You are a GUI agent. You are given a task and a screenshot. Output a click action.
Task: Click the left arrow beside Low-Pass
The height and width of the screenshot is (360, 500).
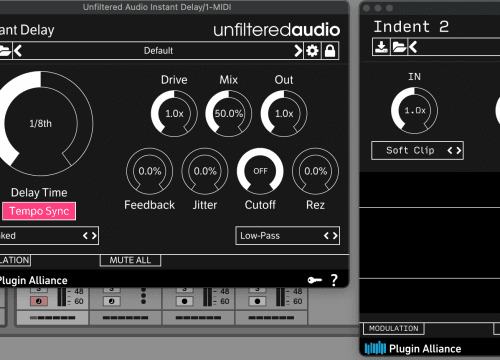326,236
